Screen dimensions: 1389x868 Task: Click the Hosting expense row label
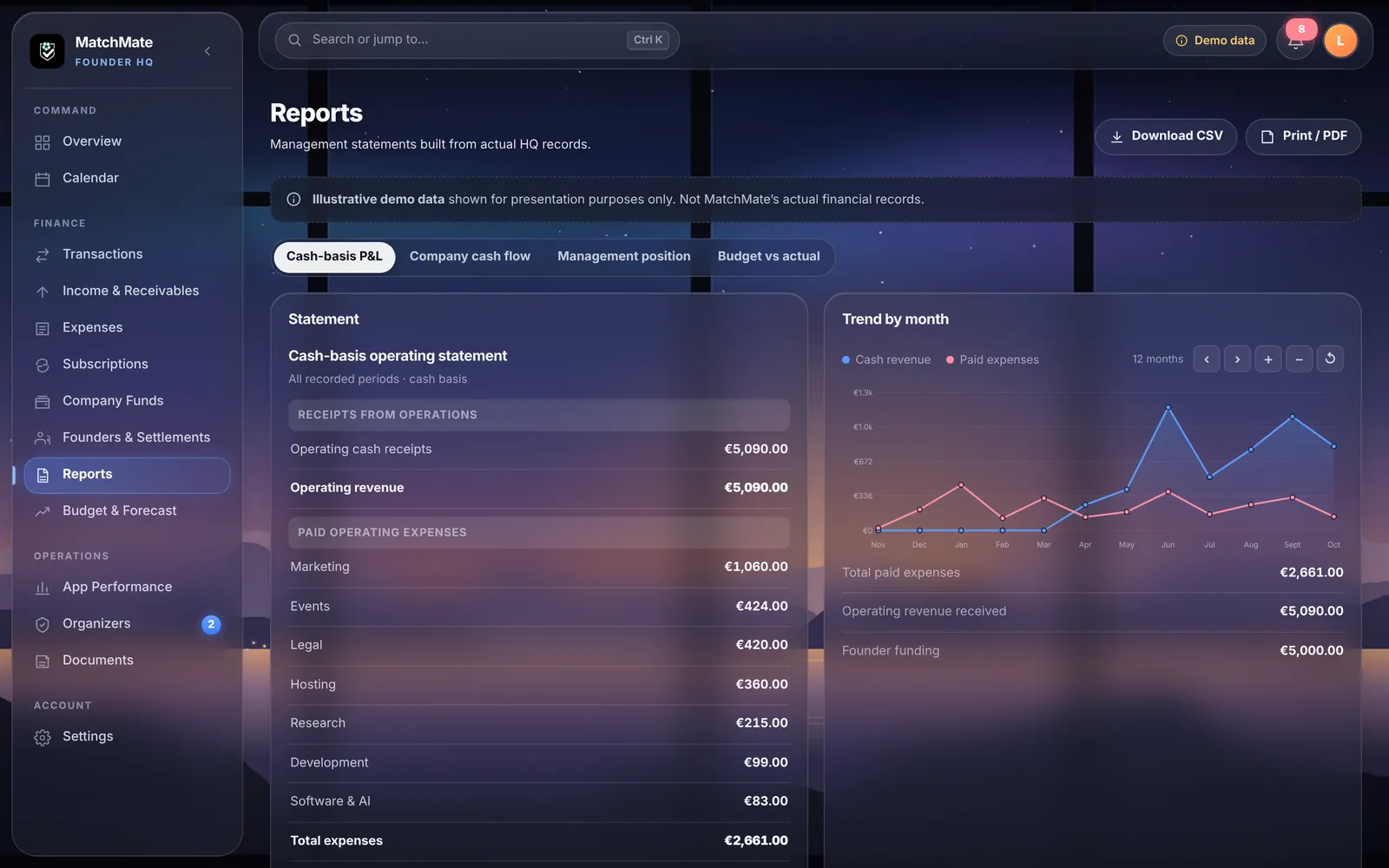tap(313, 684)
